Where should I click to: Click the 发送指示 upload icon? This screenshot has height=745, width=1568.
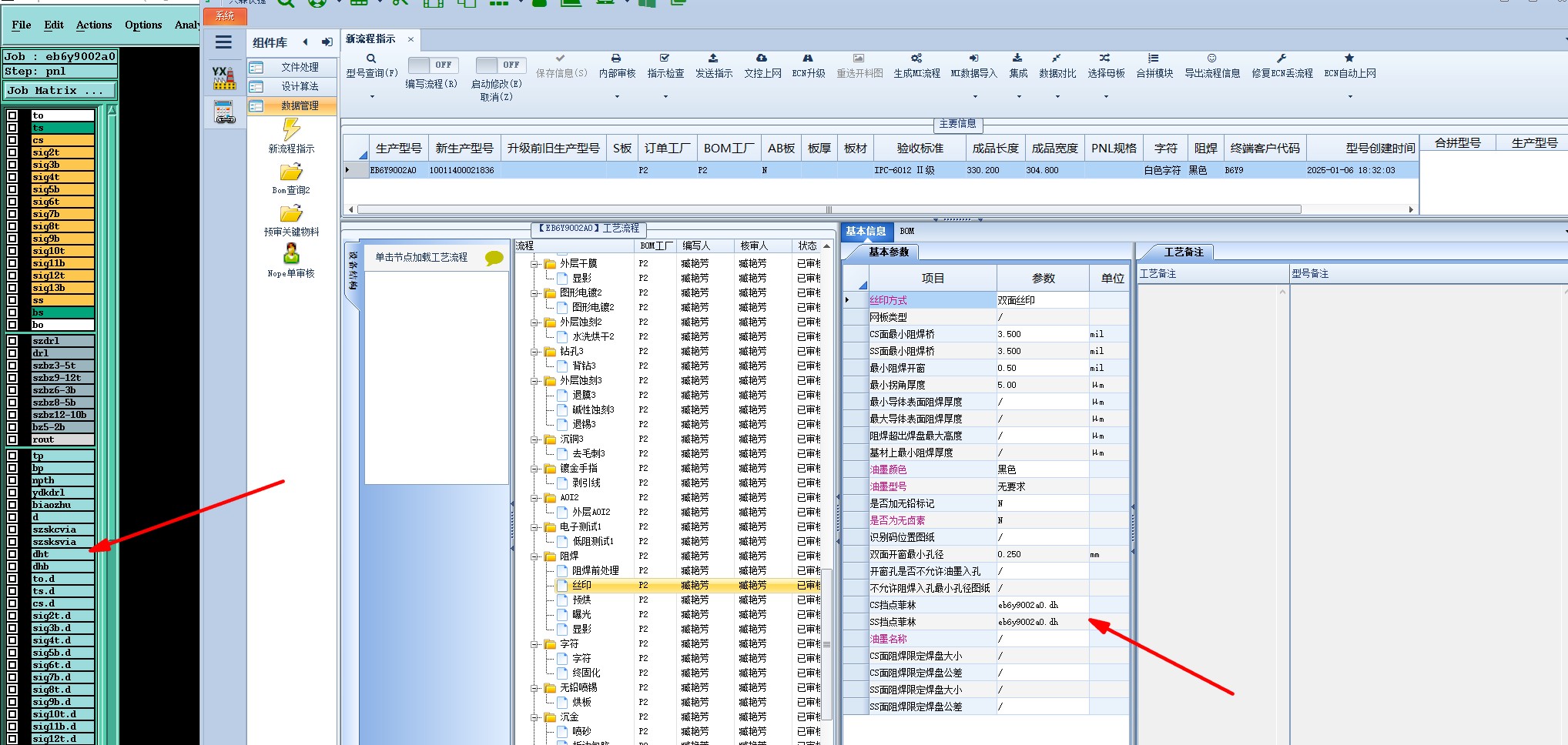coord(713,58)
